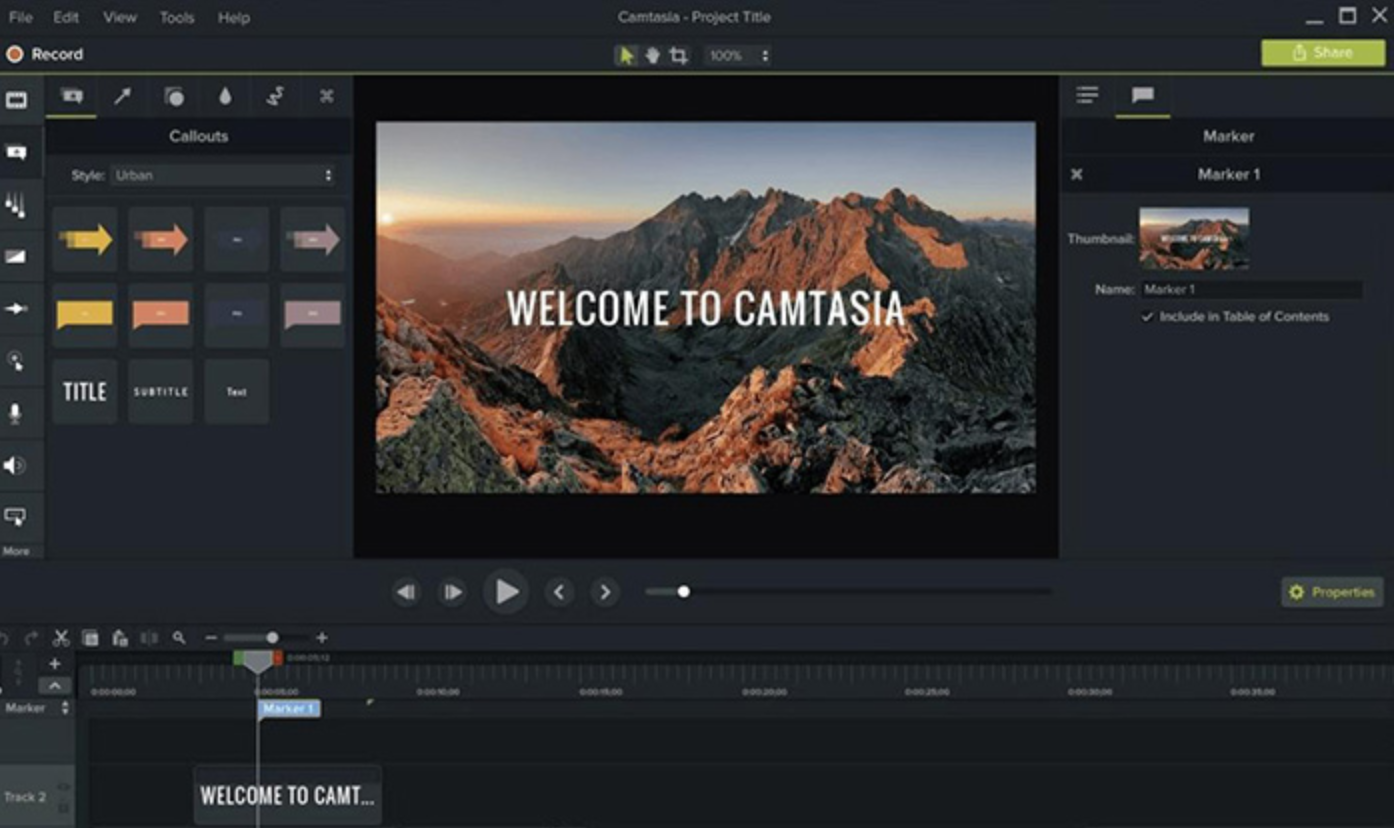The image size is (1394, 828).
Task: Open the Tools menu
Action: tap(177, 17)
